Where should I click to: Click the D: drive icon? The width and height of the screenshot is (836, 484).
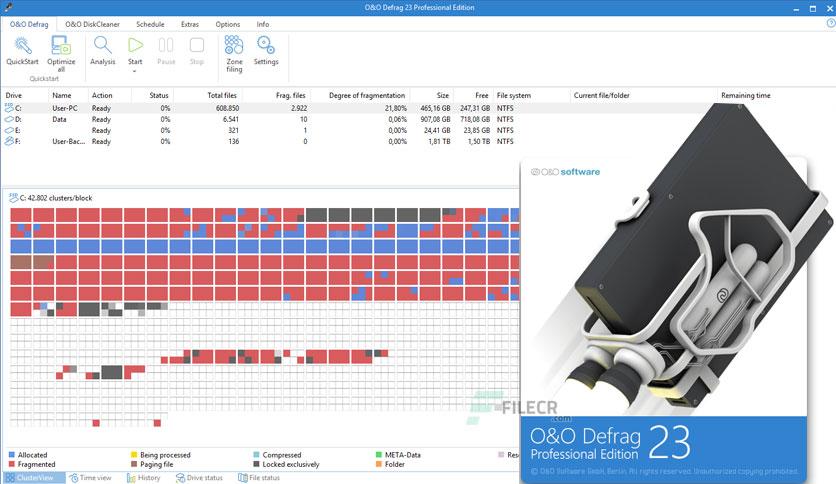[x=9, y=119]
